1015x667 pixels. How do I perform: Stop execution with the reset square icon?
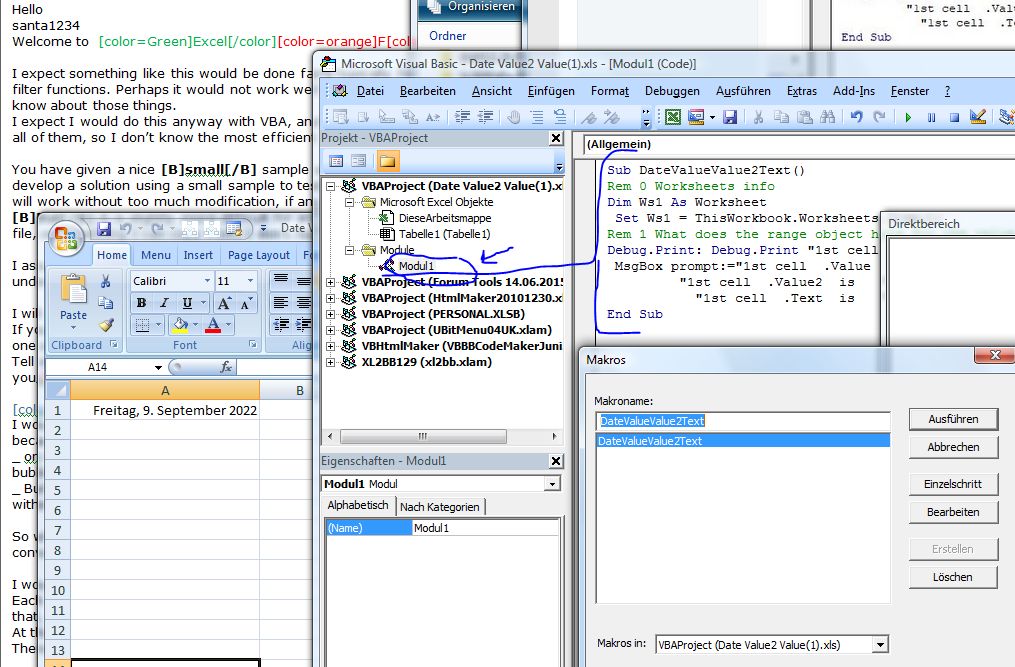[954, 117]
